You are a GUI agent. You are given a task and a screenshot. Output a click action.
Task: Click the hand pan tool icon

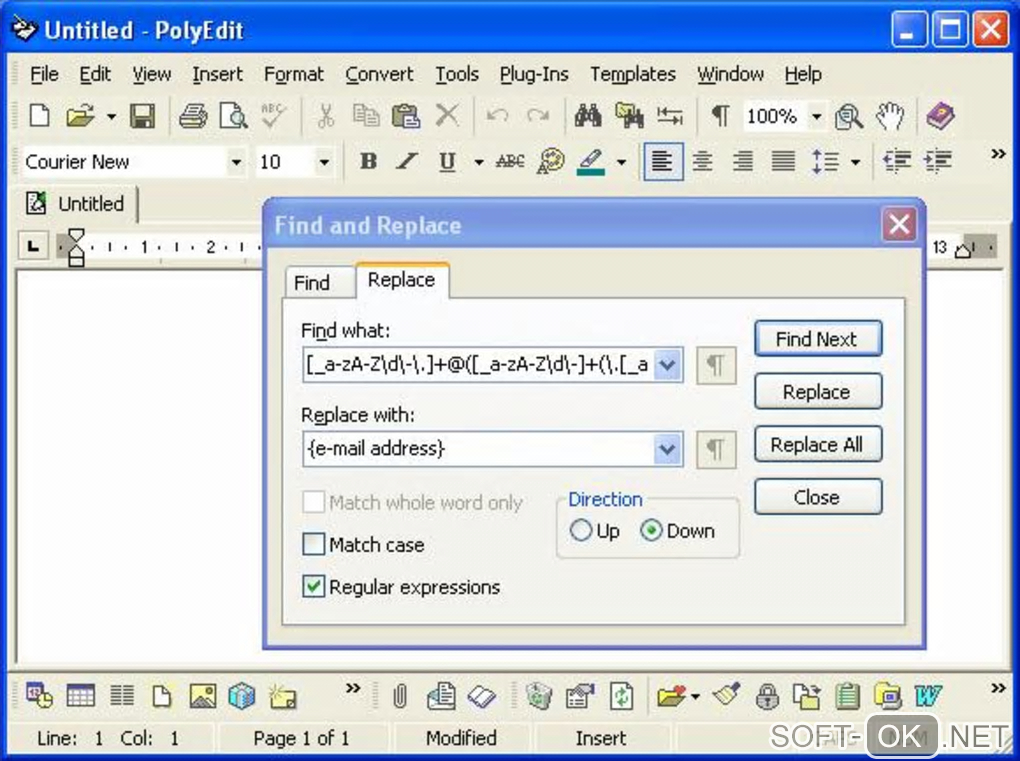890,116
